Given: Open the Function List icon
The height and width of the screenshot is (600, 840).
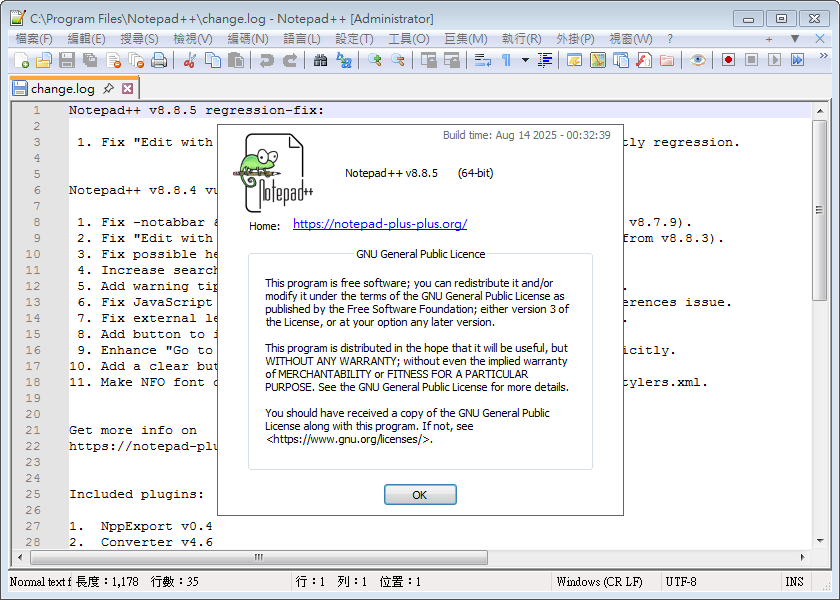Looking at the screenshot, I should (x=644, y=60).
